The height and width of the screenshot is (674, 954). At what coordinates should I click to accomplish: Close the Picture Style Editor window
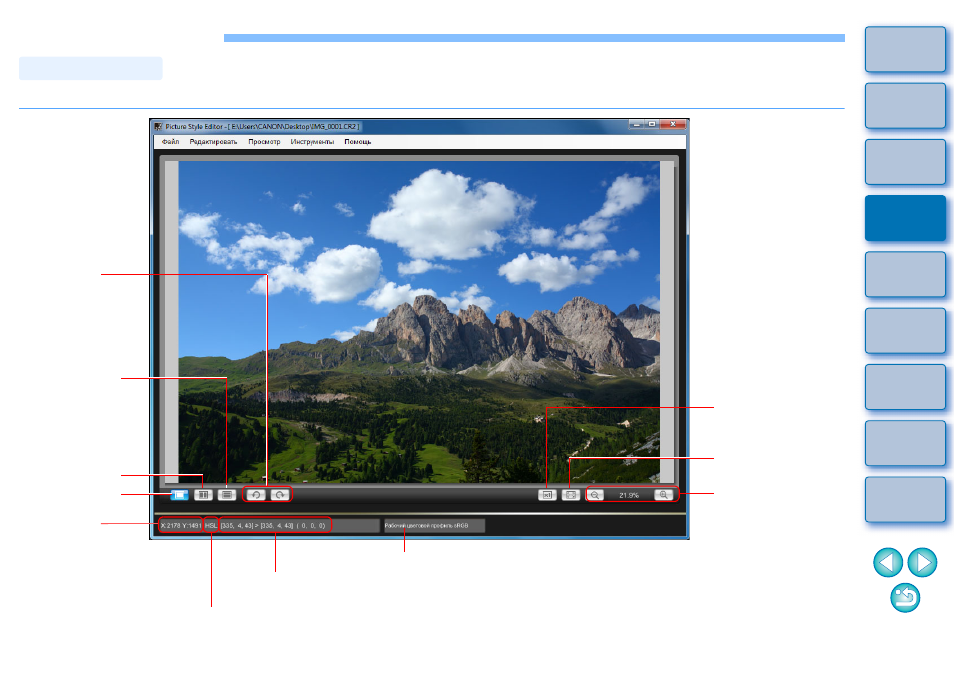click(673, 125)
